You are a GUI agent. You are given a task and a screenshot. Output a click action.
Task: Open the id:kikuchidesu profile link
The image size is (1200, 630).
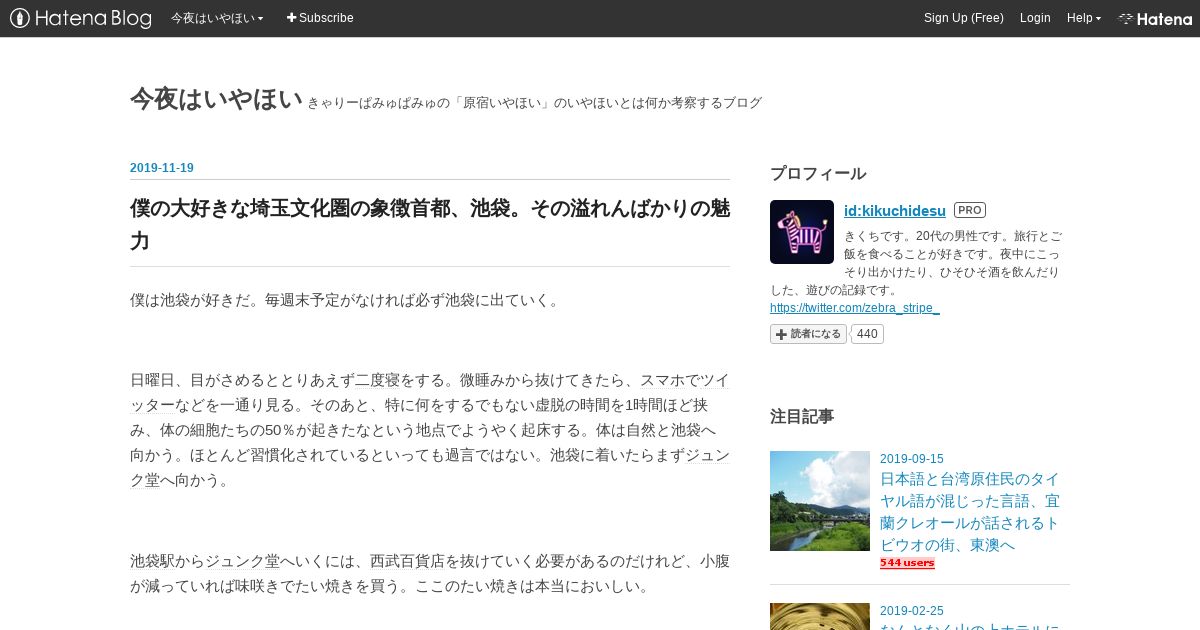click(x=895, y=210)
